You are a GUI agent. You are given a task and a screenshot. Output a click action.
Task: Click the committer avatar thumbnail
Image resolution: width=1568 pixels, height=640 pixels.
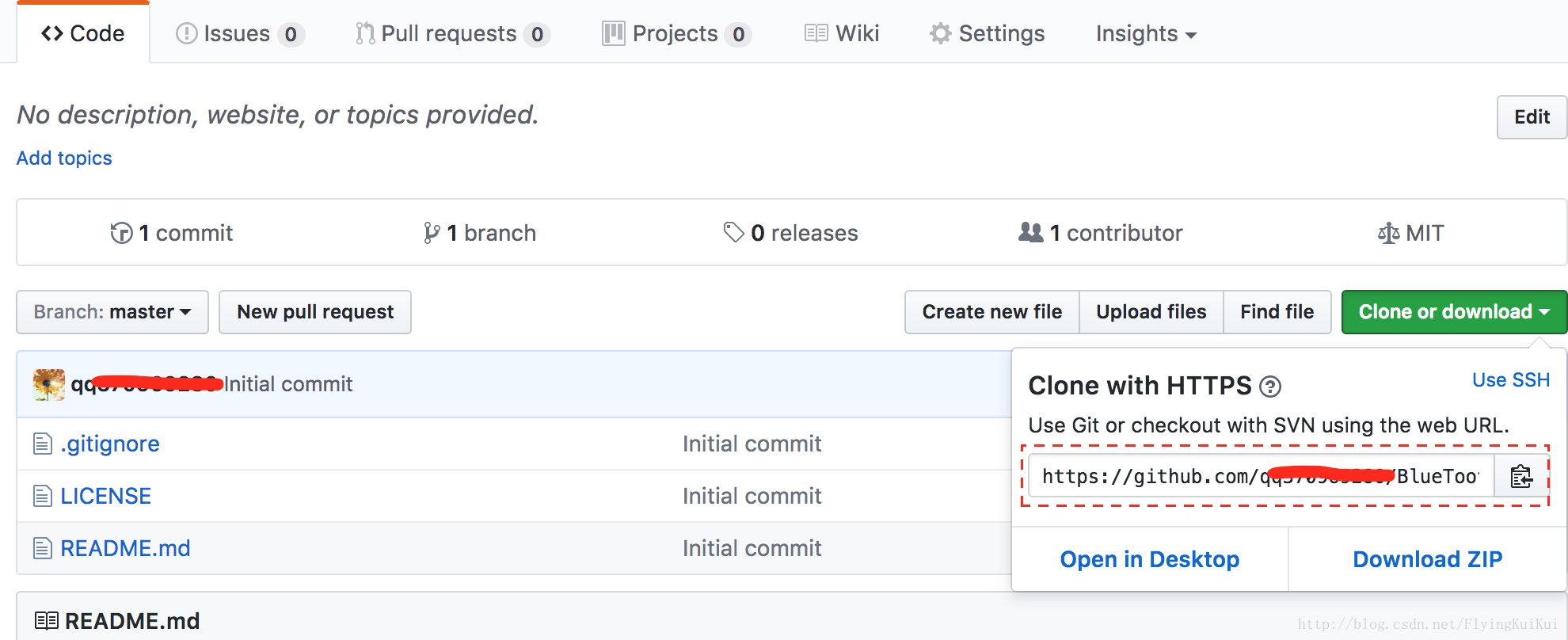coord(49,384)
